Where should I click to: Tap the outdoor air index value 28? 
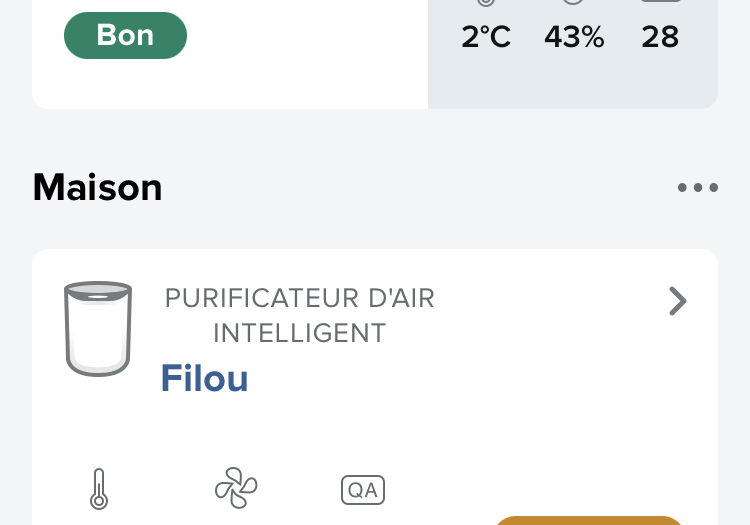point(660,37)
